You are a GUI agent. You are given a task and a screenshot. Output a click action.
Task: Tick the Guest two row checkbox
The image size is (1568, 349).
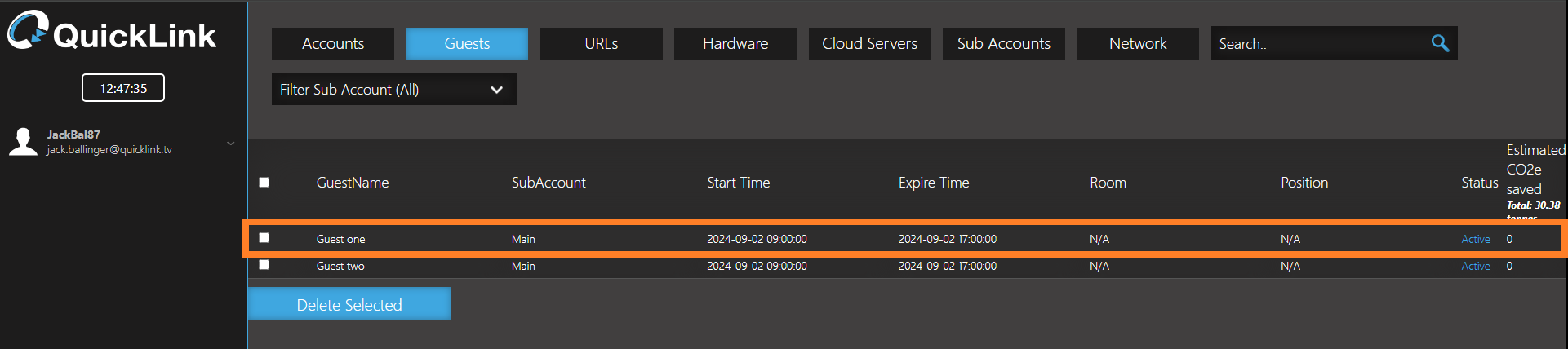tap(264, 265)
